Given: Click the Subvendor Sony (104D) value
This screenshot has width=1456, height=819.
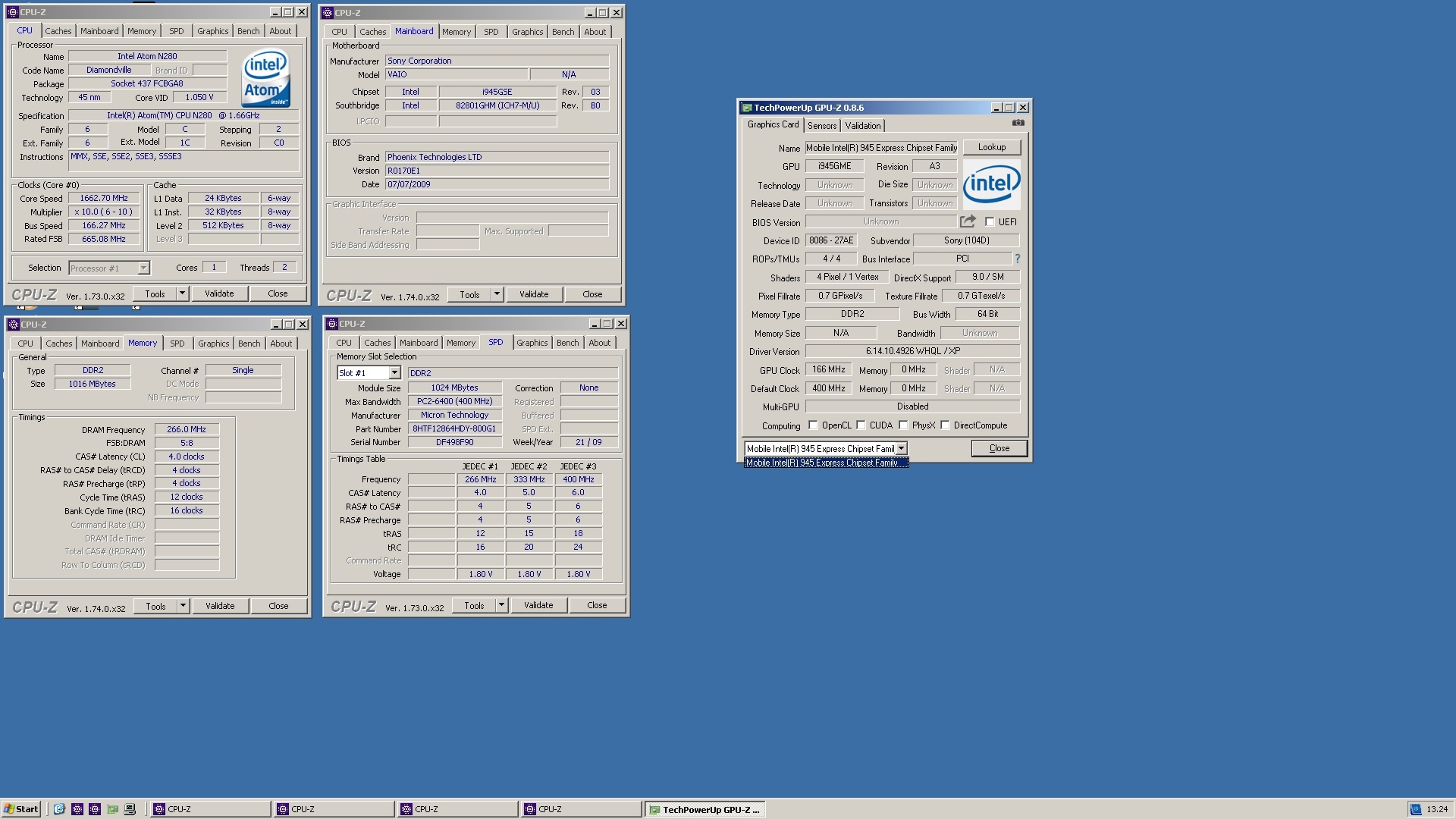Looking at the screenshot, I should coord(966,240).
